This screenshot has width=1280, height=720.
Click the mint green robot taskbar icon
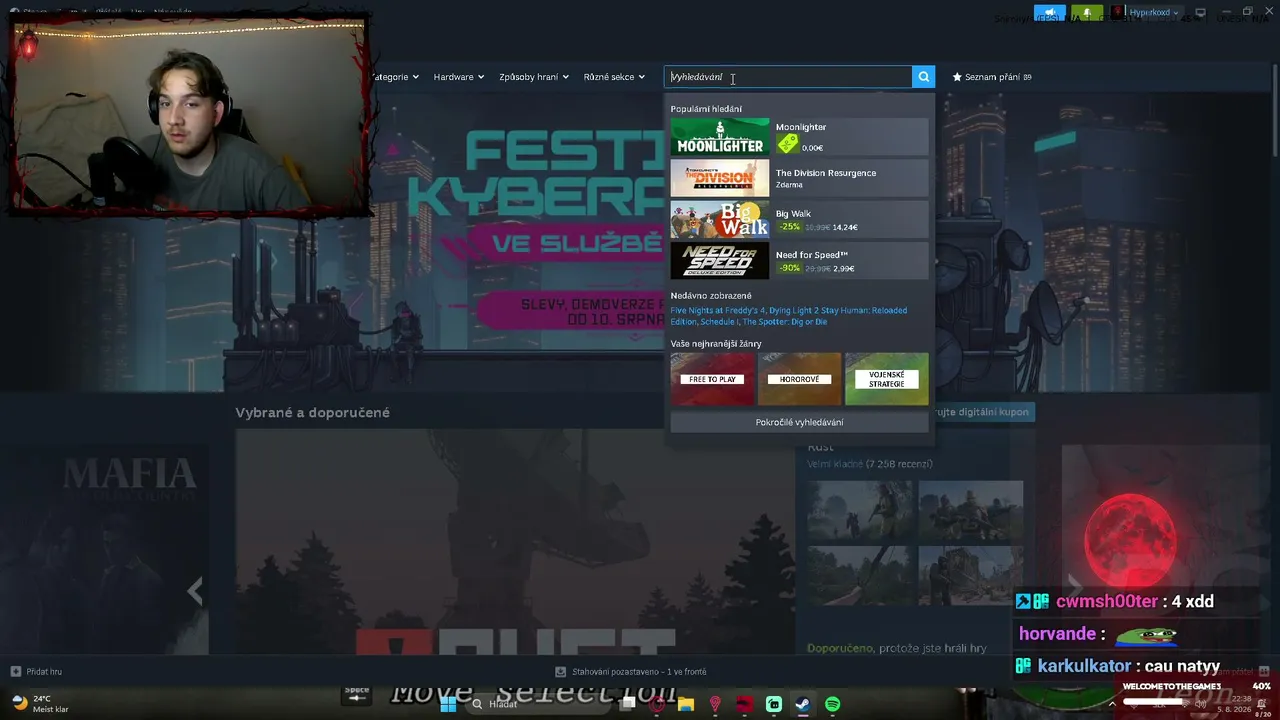pos(774,704)
